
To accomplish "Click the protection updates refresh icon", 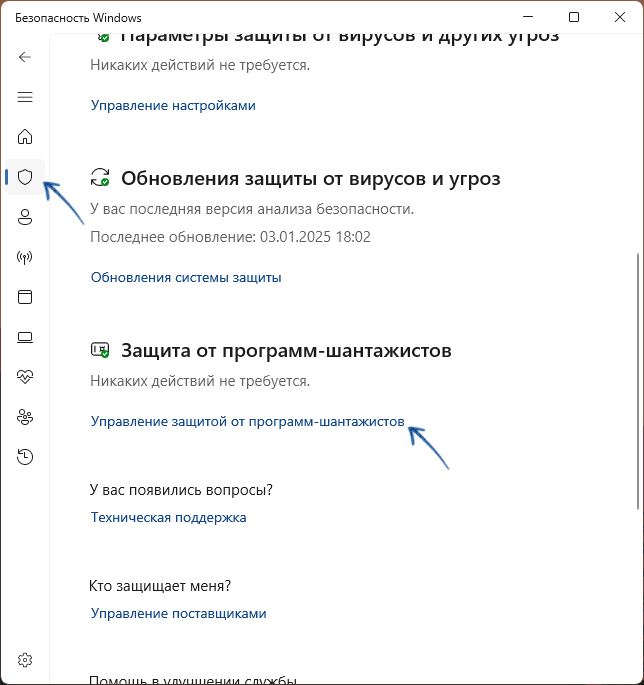I will coord(100,178).
